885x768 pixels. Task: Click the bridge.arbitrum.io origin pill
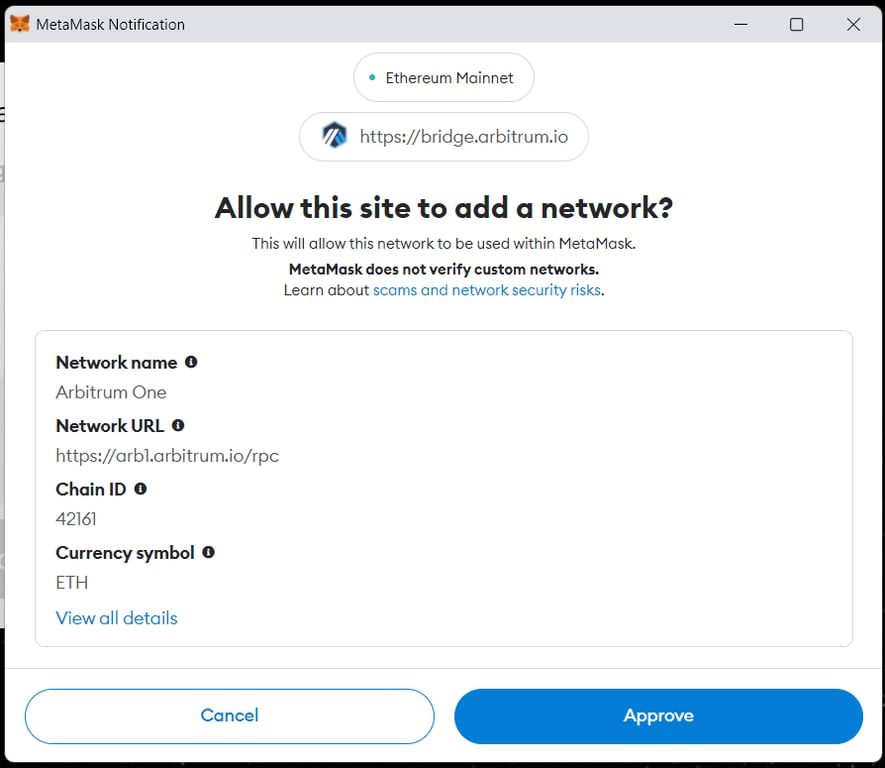tap(443, 136)
